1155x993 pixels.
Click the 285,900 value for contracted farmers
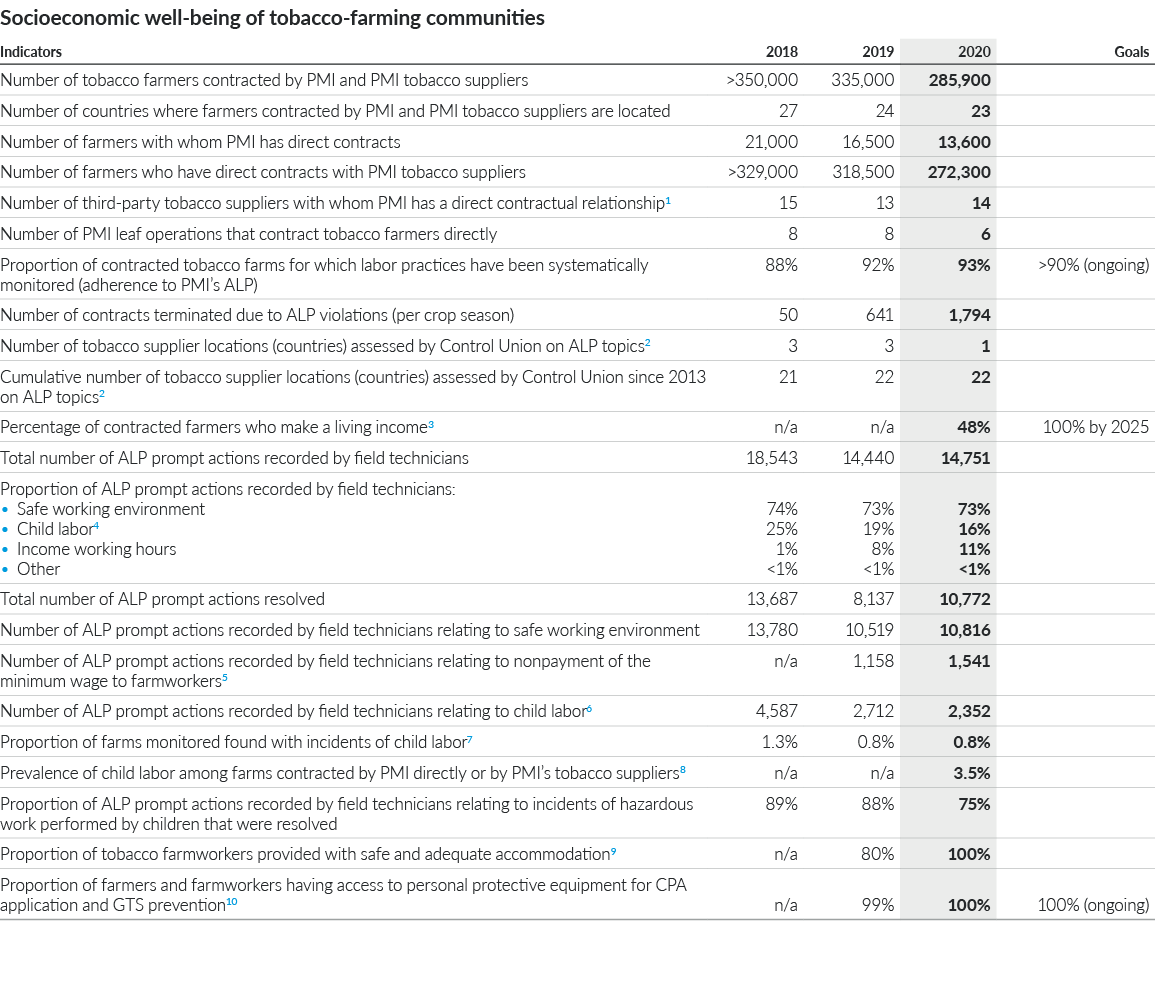point(959,80)
